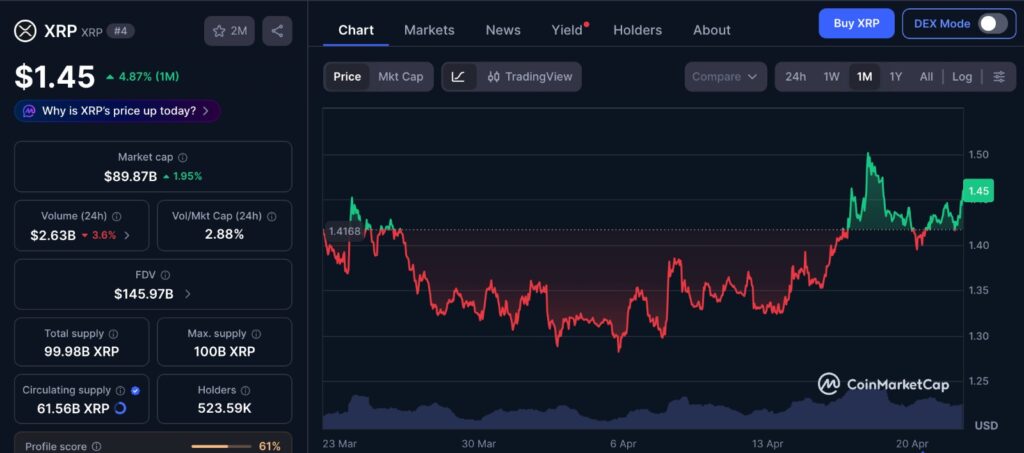Click the 61% profile score value
Image resolution: width=1024 pixels, height=453 pixels.
[x=270, y=446]
